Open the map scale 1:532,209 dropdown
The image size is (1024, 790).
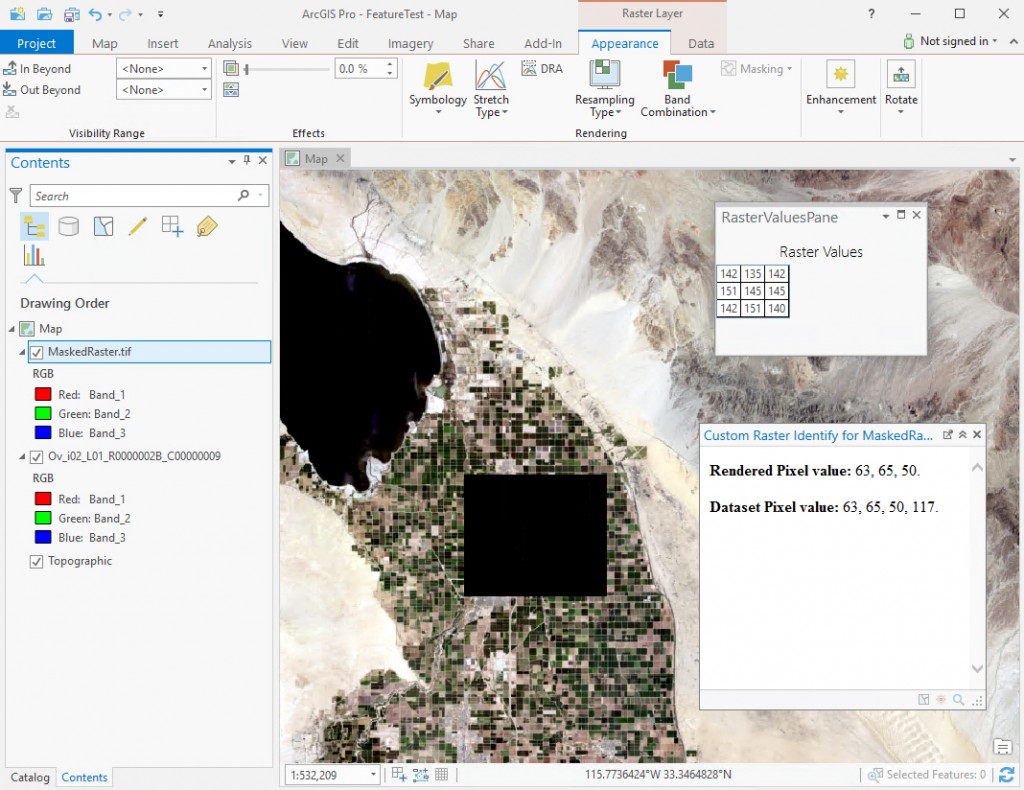[332, 775]
